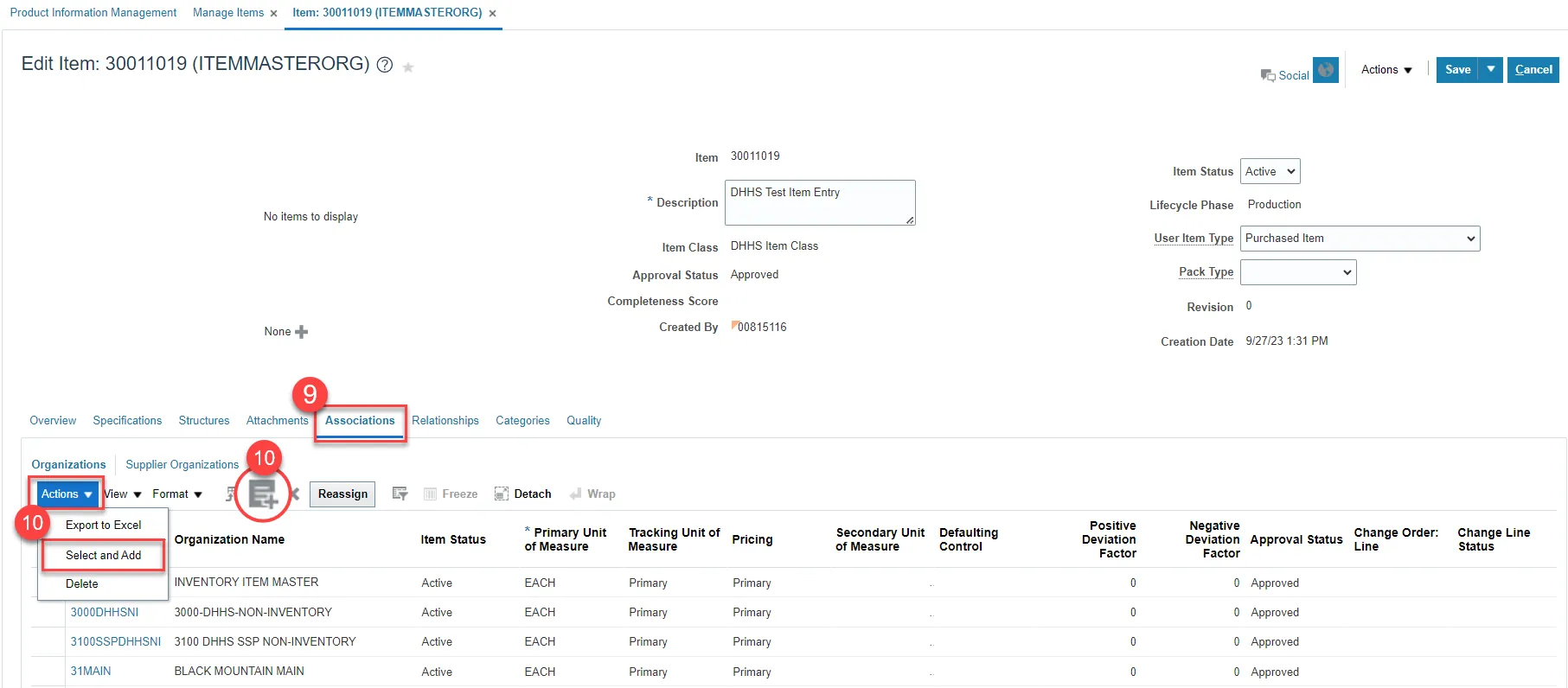Detach the organizations table
Viewport: 1568px width, 688px height.
pyautogui.click(x=523, y=494)
